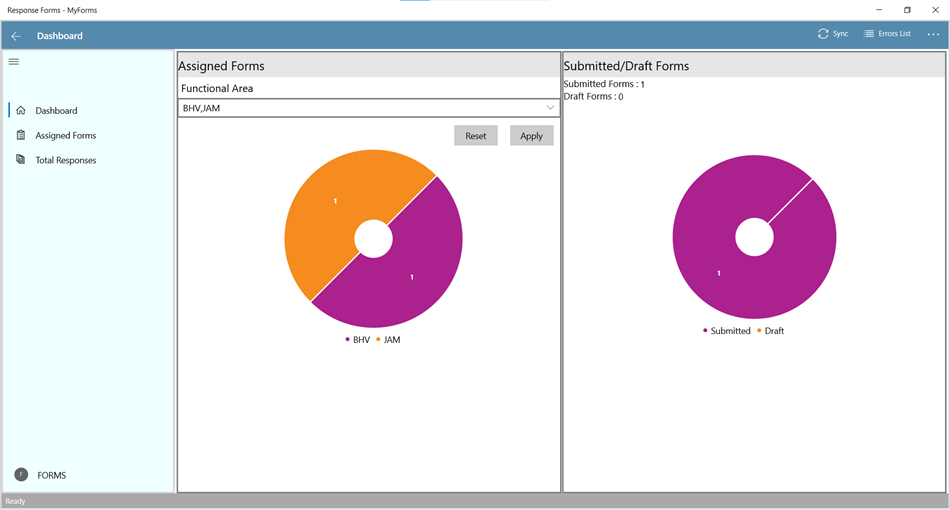Click the purple BHV chart segment
The height and width of the screenshot is (510, 950).
412,277
